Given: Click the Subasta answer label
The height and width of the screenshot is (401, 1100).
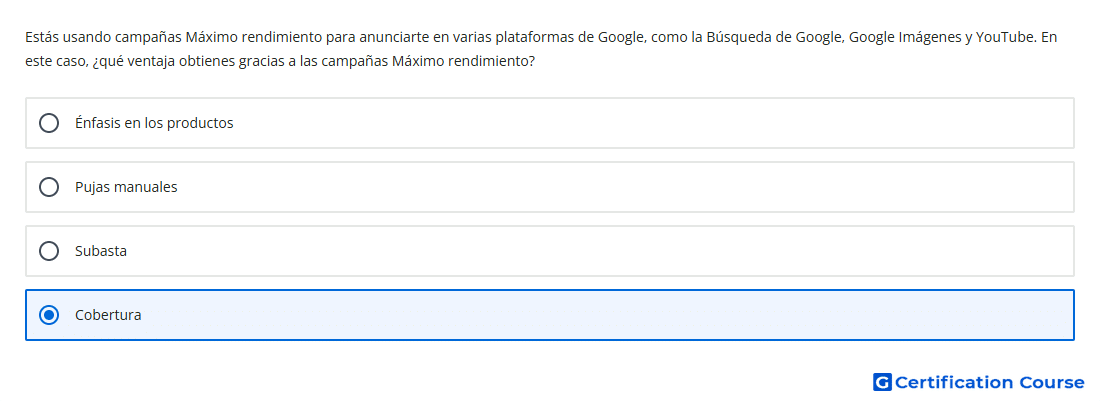Looking at the screenshot, I should click(x=101, y=251).
